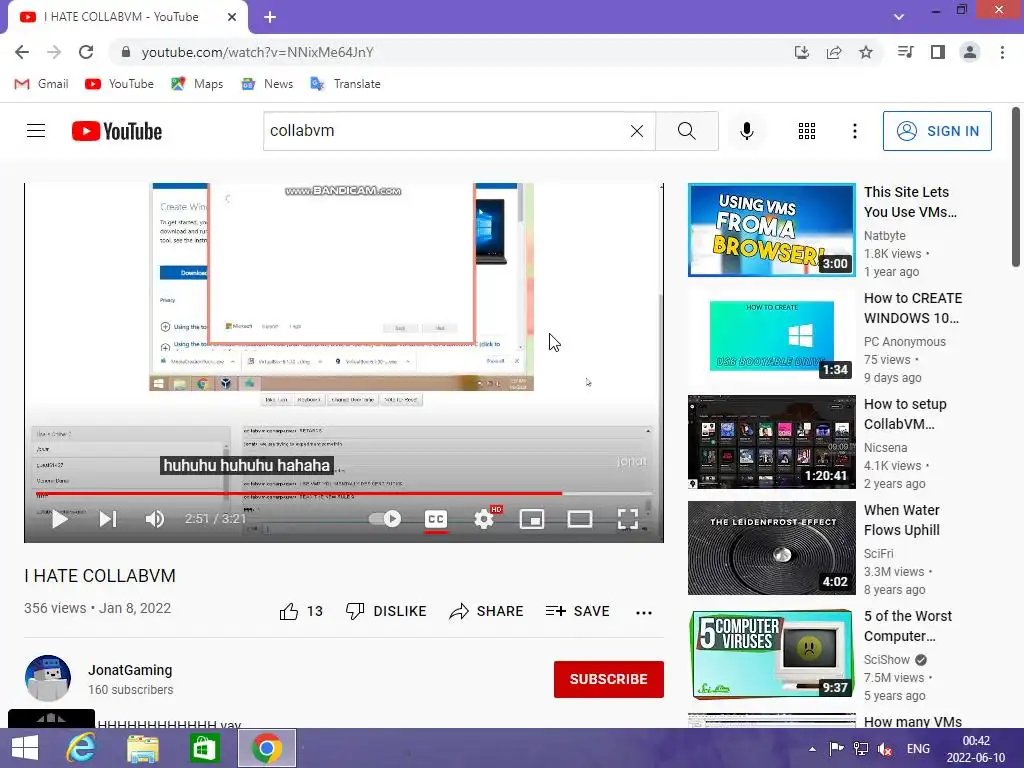Open the video settings gear
The width and height of the screenshot is (1024, 768).
485,519
